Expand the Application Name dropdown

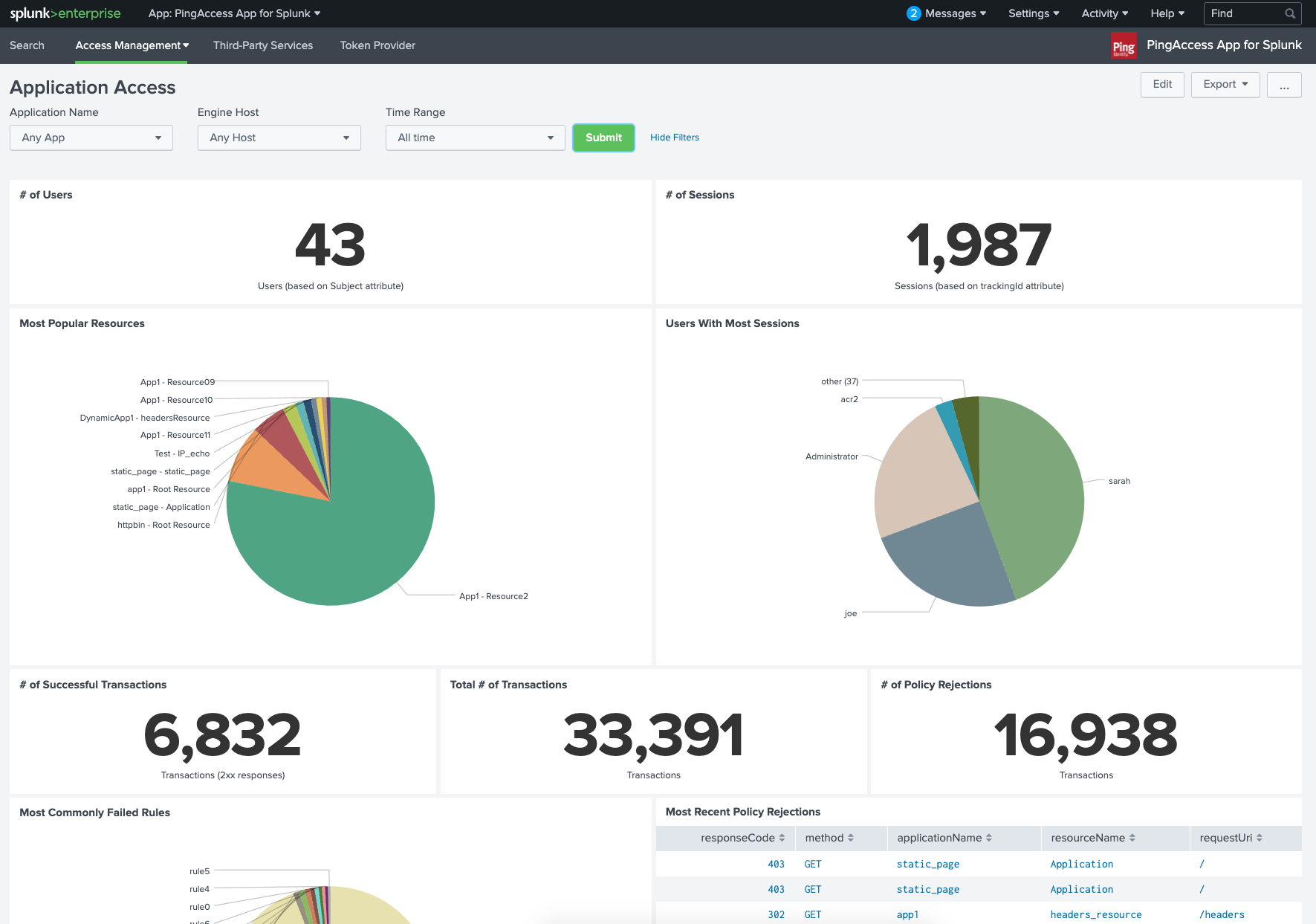click(x=91, y=138)
